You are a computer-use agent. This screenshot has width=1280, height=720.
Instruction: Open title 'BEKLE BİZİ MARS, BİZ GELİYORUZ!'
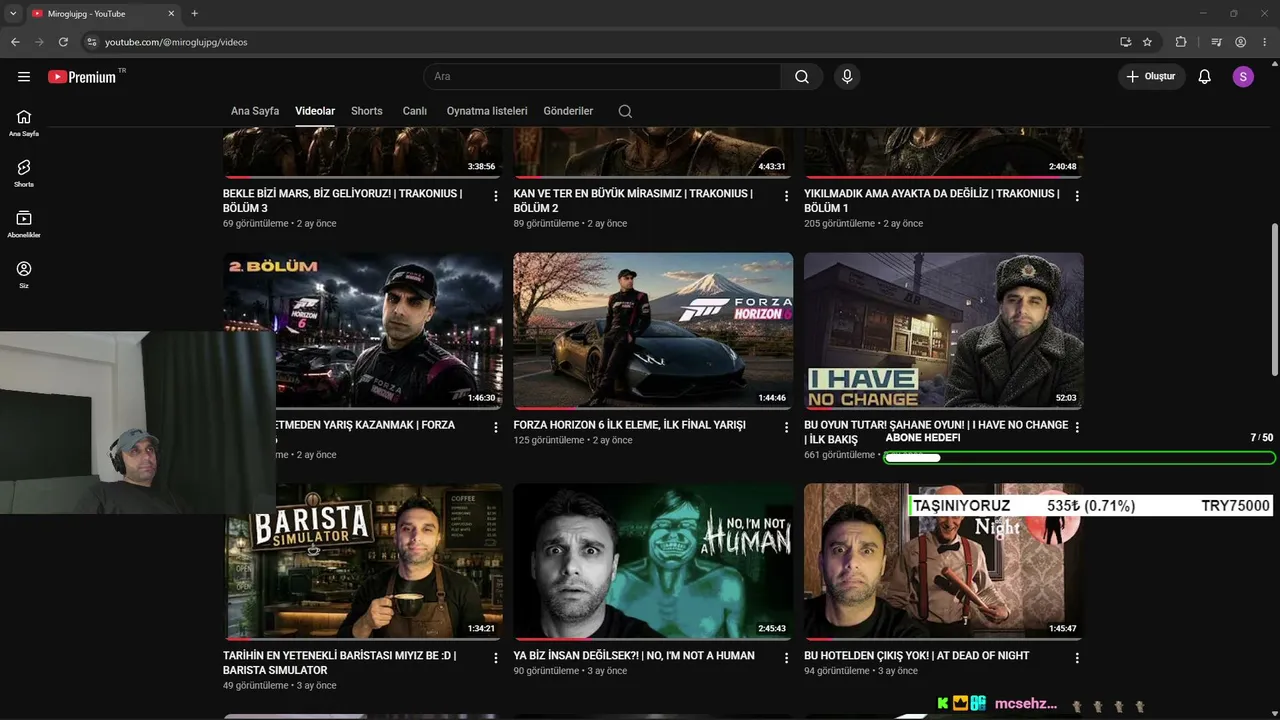point(342,201)
